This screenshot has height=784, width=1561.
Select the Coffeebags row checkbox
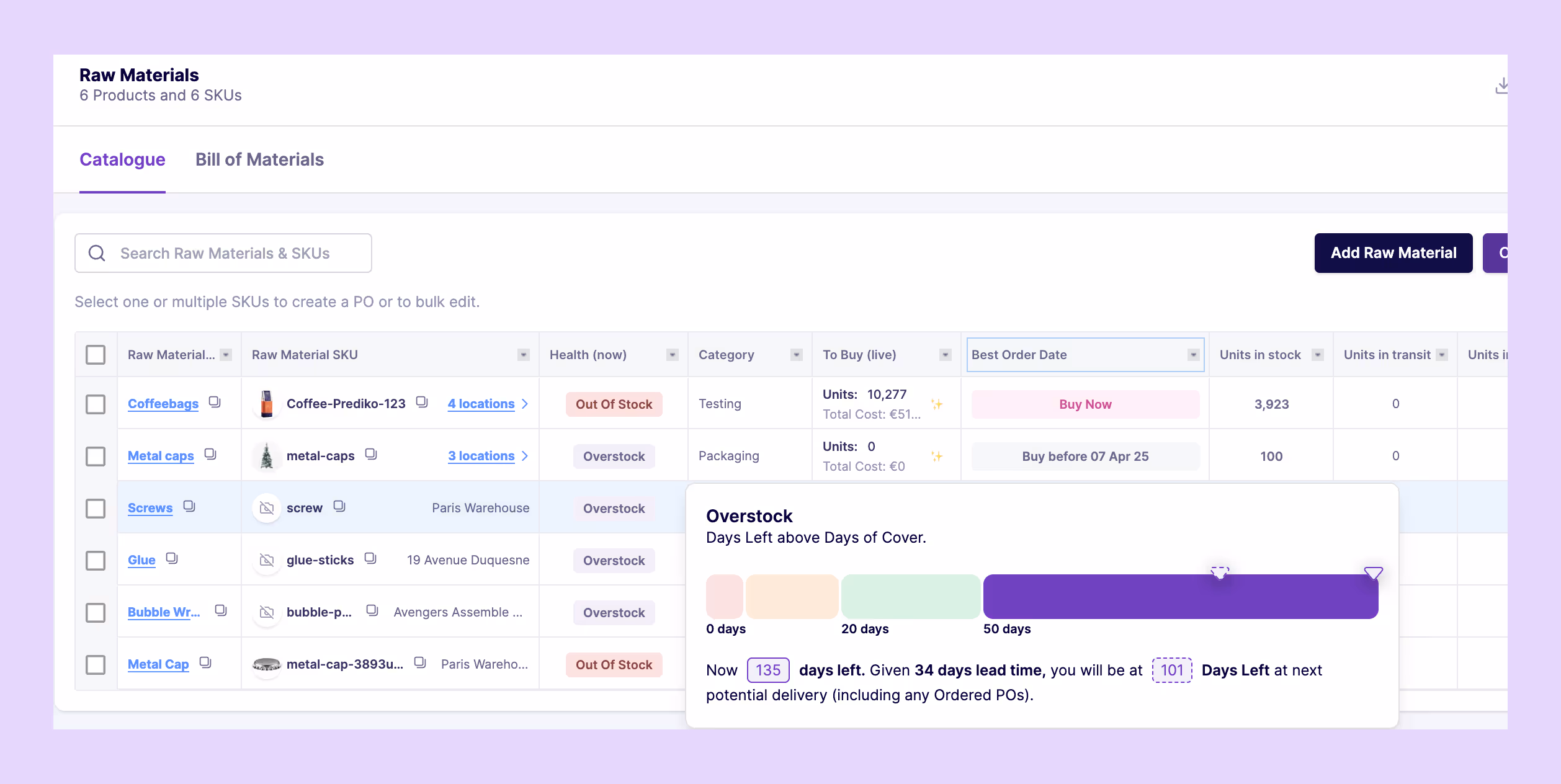coord(96,404)
